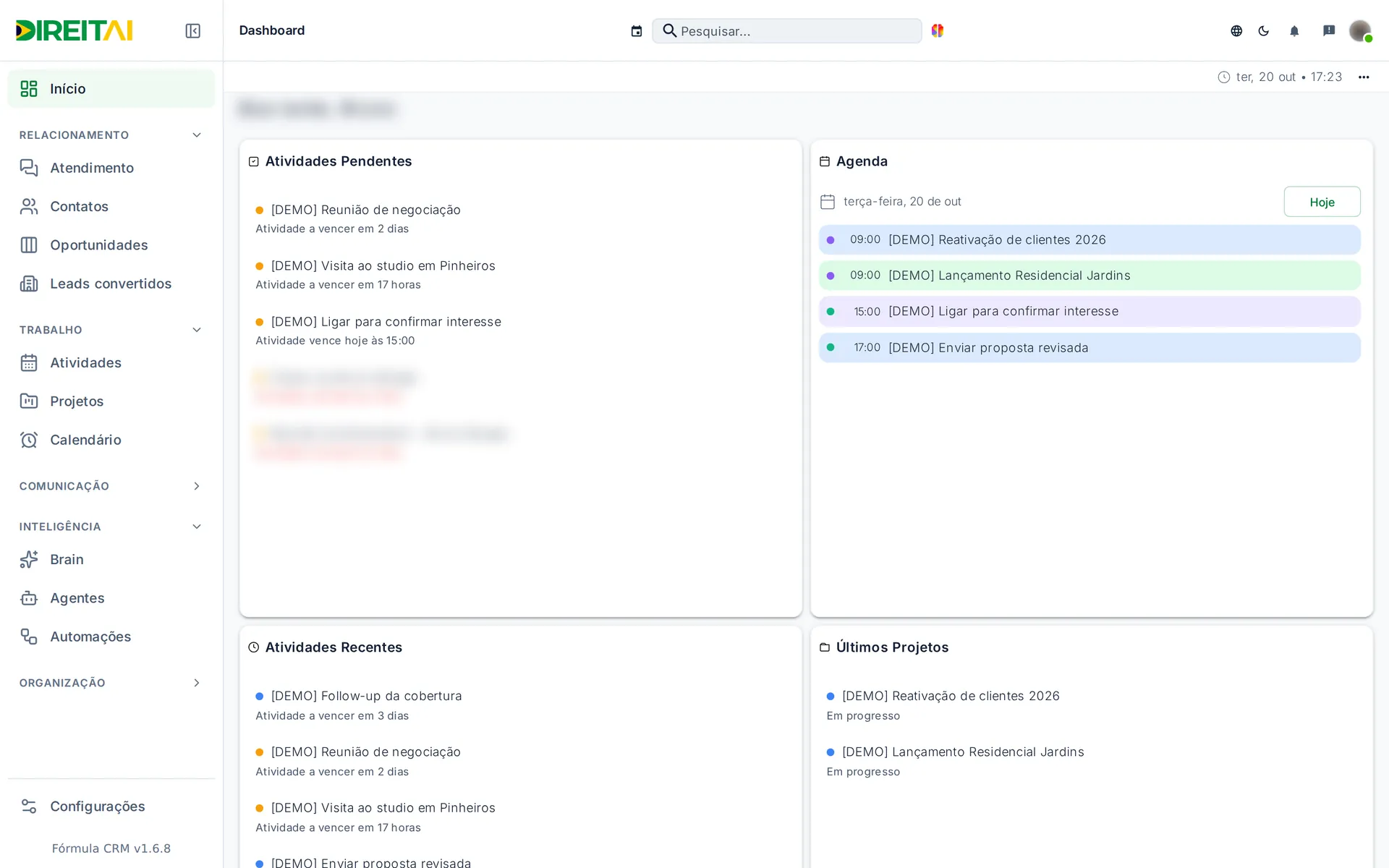1389x868 pixels.
Task: Open the language globe icon
Action: coord(1236,30)
